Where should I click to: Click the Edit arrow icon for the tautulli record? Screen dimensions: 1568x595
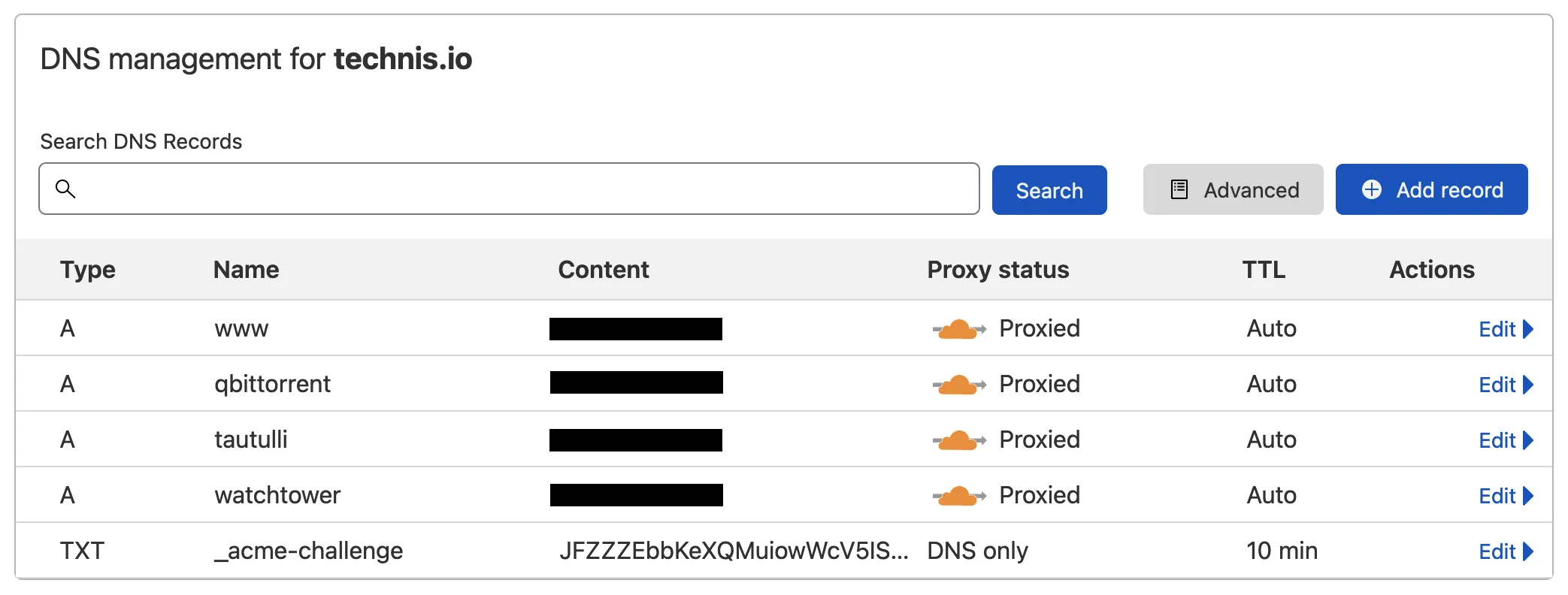1527,440
